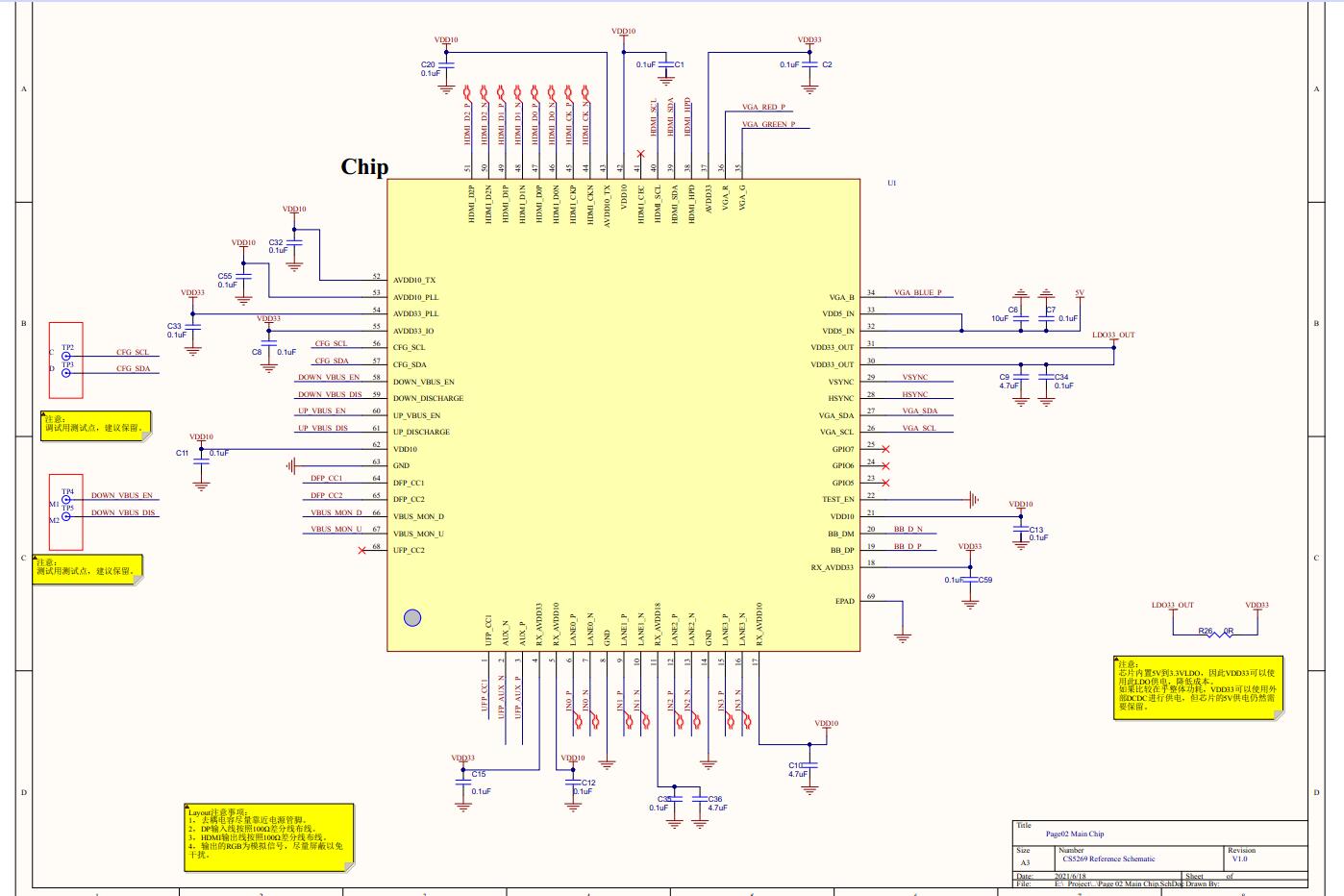Click the EPAD pin name

tap(844, 602)
